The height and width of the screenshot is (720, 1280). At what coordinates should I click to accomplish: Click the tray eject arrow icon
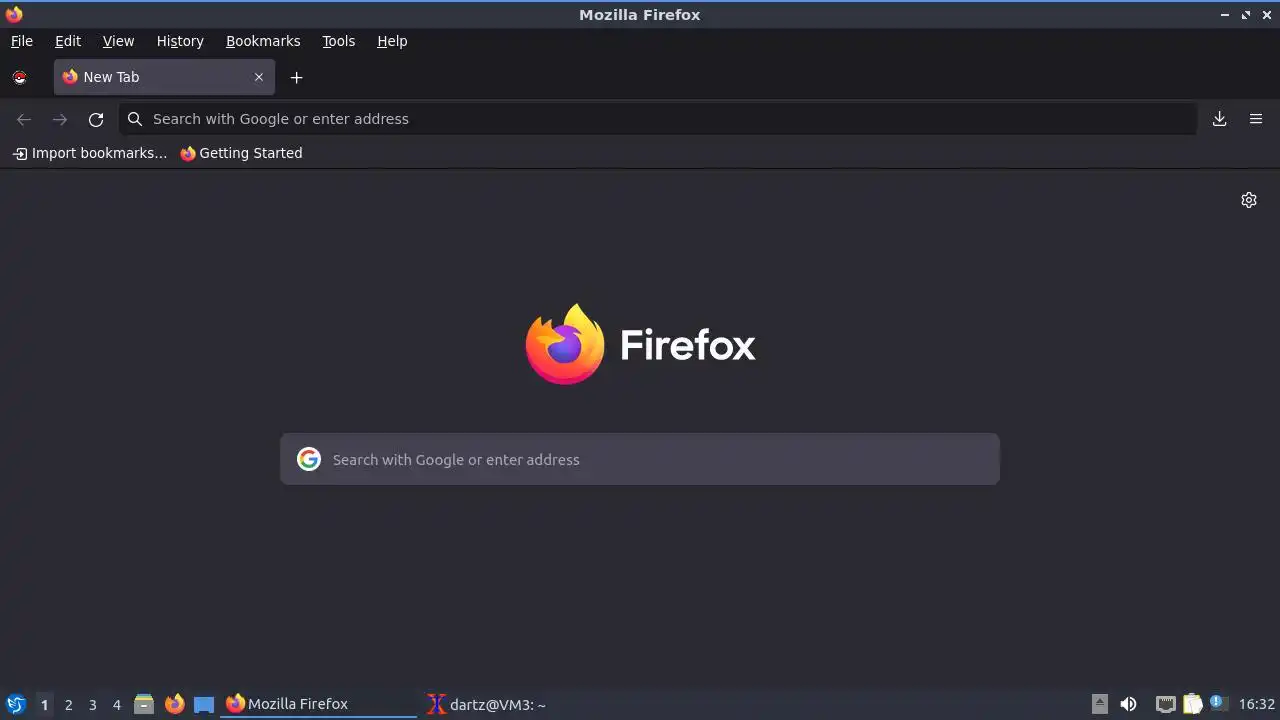(1099, 704)
